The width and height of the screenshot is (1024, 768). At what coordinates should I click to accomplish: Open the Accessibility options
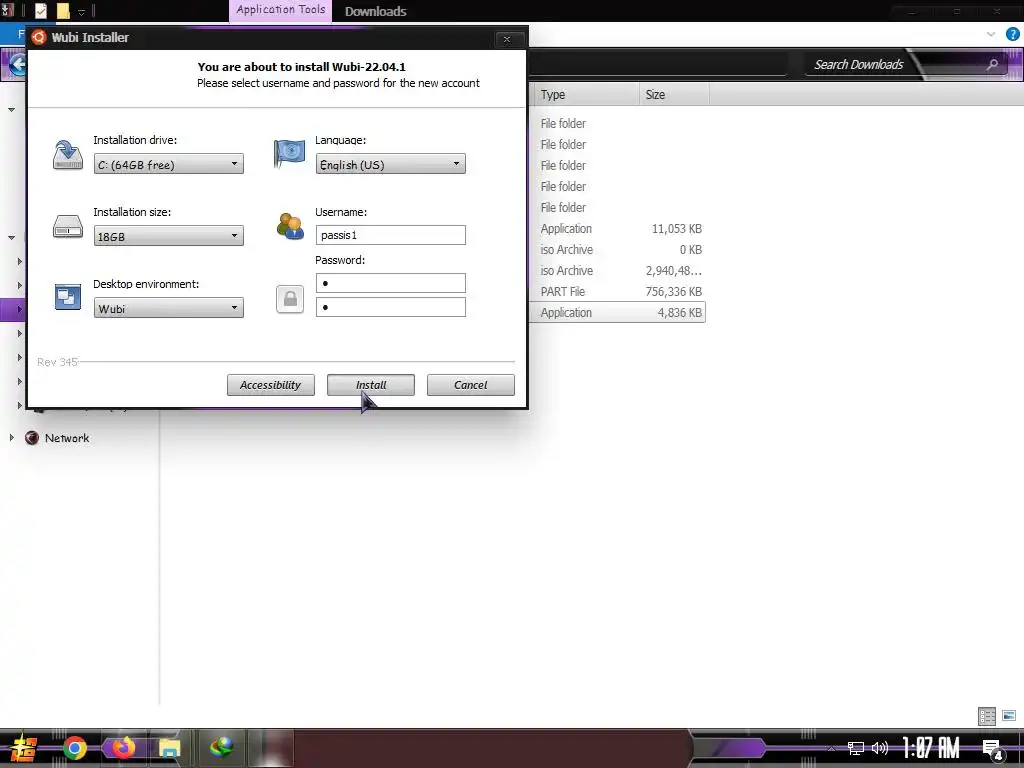pyautogui.click(x=270, y=385)
